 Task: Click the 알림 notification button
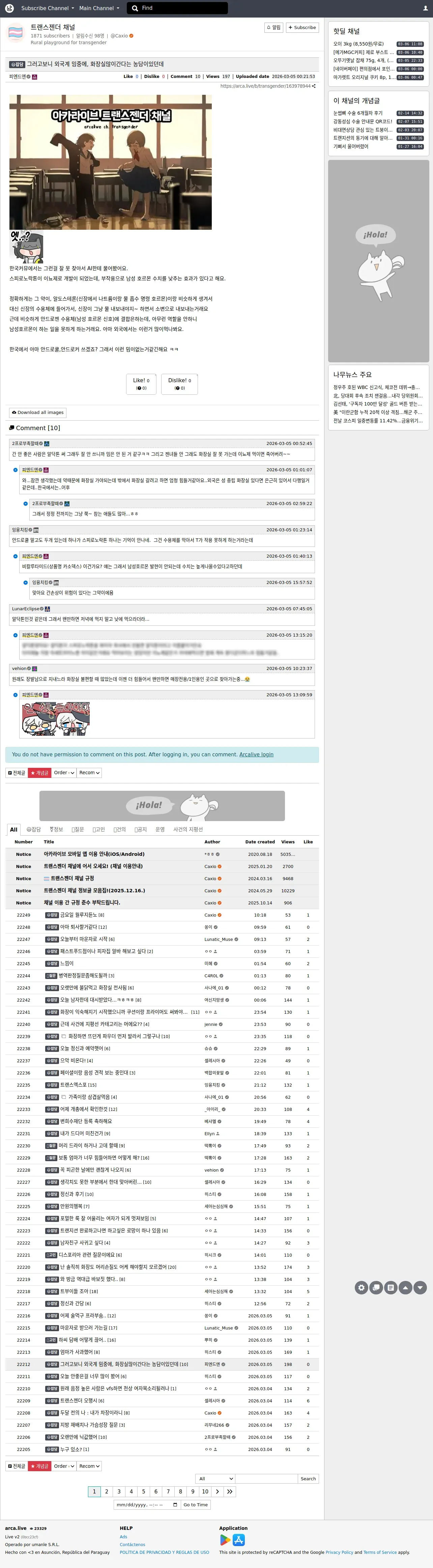click(274, 27)
